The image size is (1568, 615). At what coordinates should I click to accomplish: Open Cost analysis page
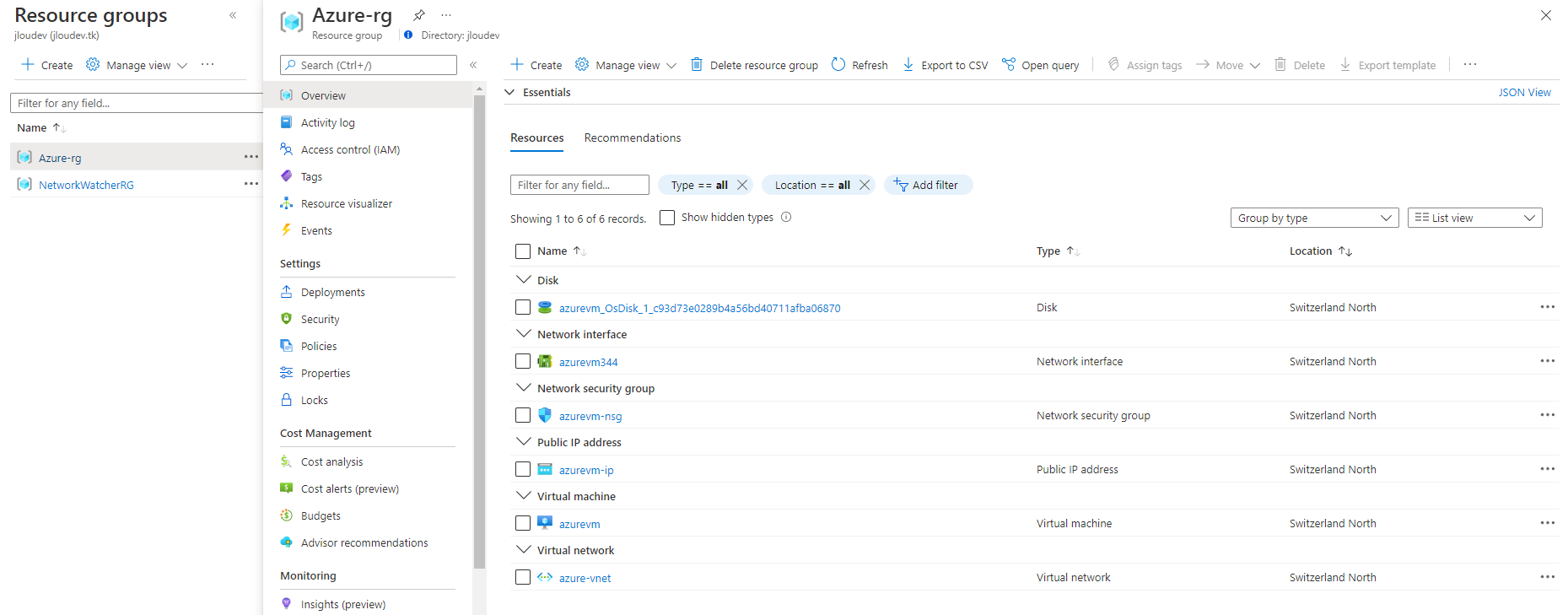click(332, 461)
